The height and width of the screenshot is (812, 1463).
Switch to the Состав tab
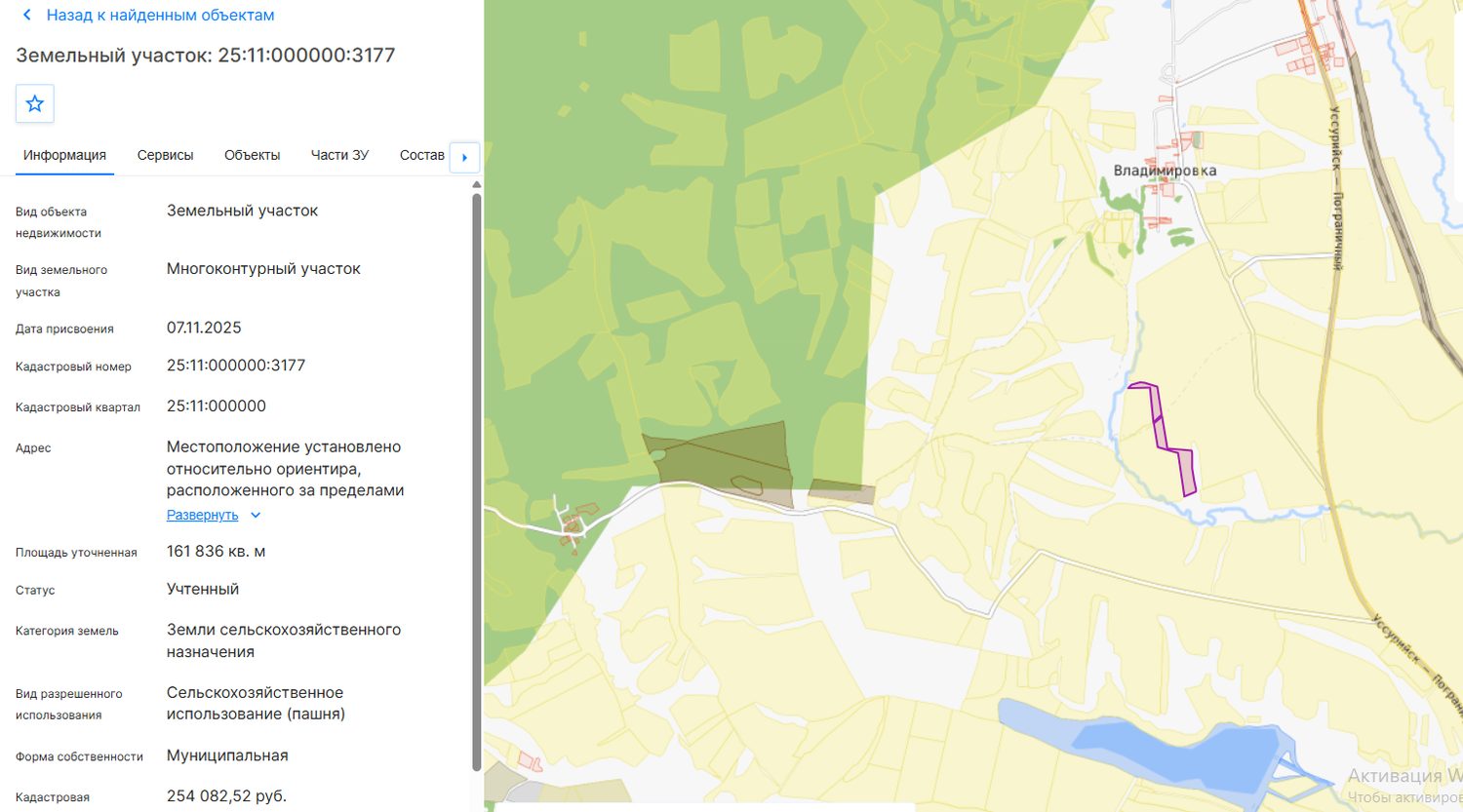pyautogui.click(x=422, y=155)
